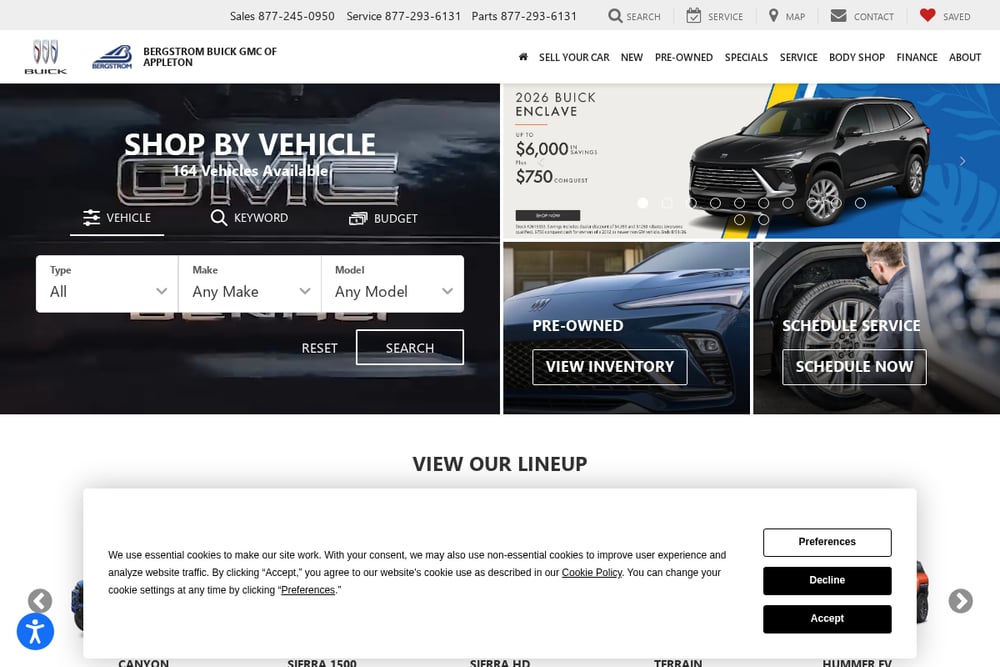Click the Search button under filters
Image resolution: width=1000 pixels, height=667 pixels.
pyautogui.click(x=409, y=348)
